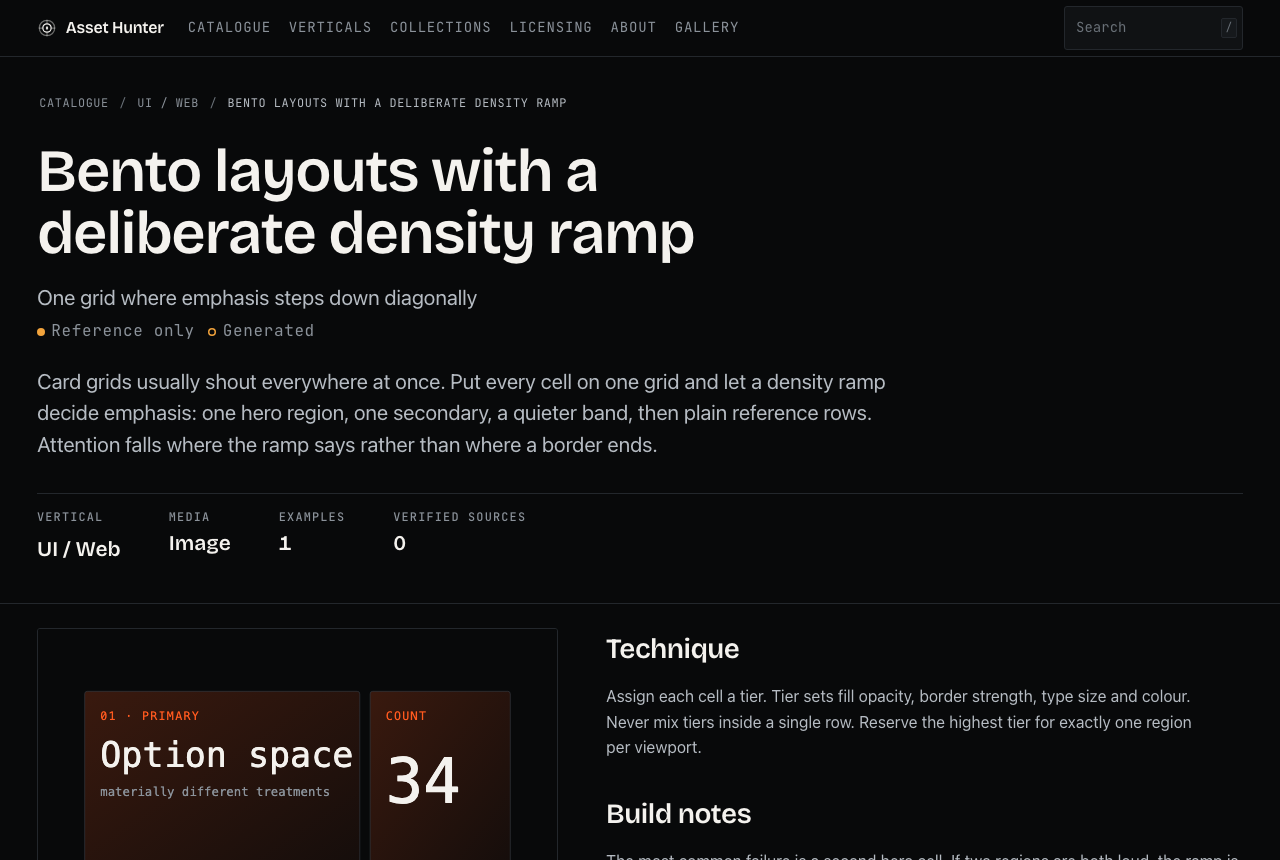Click the 'Image' media value
This screenshot has height=860, width=1280.
point(200,543)
